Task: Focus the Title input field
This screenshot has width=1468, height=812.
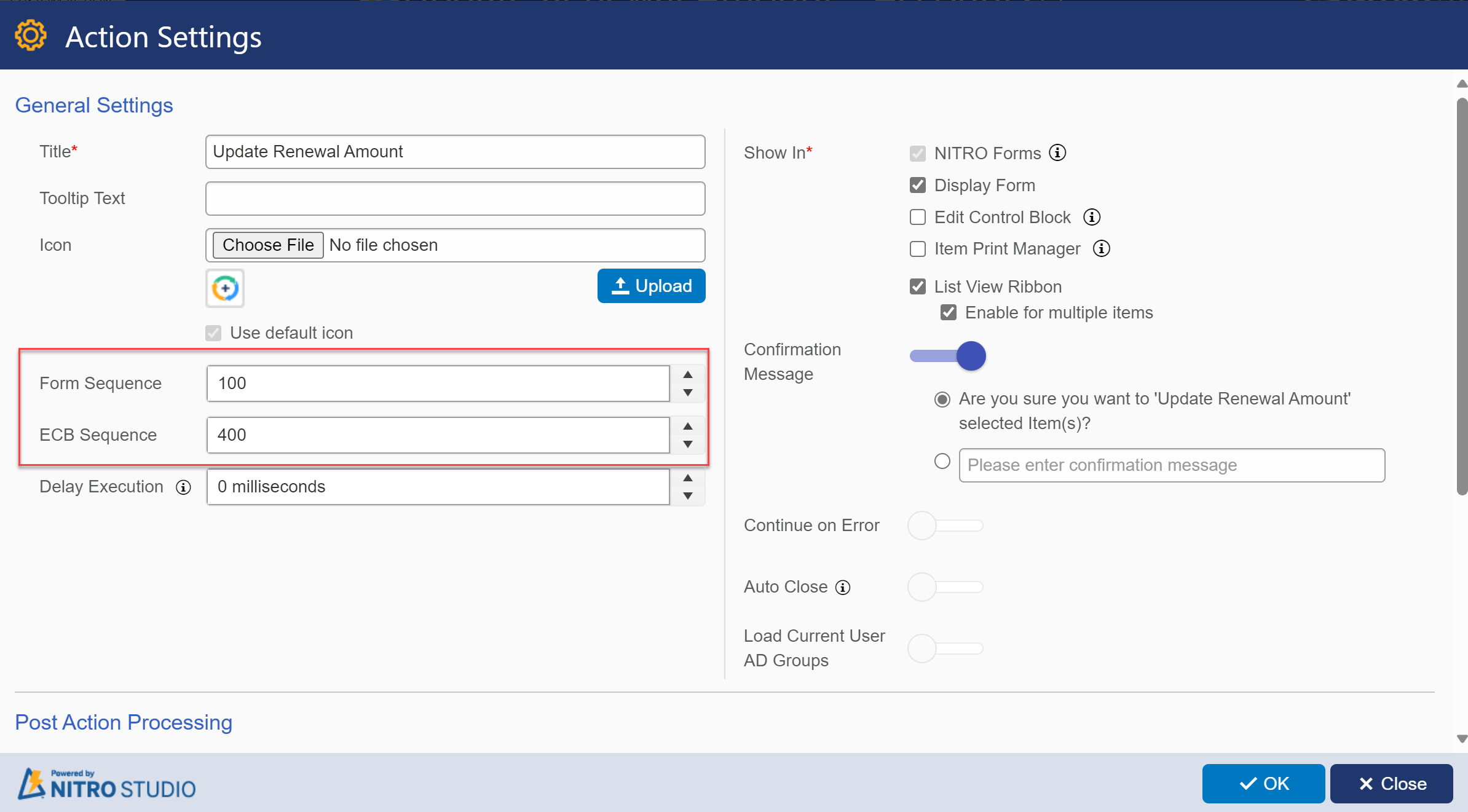Action: 455,152
